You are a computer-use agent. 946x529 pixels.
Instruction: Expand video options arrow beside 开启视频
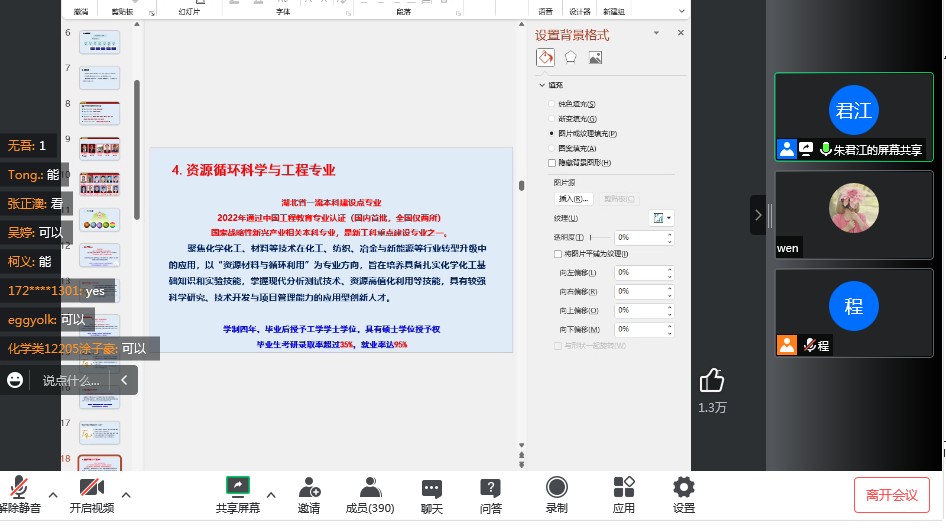coord(126,494)
